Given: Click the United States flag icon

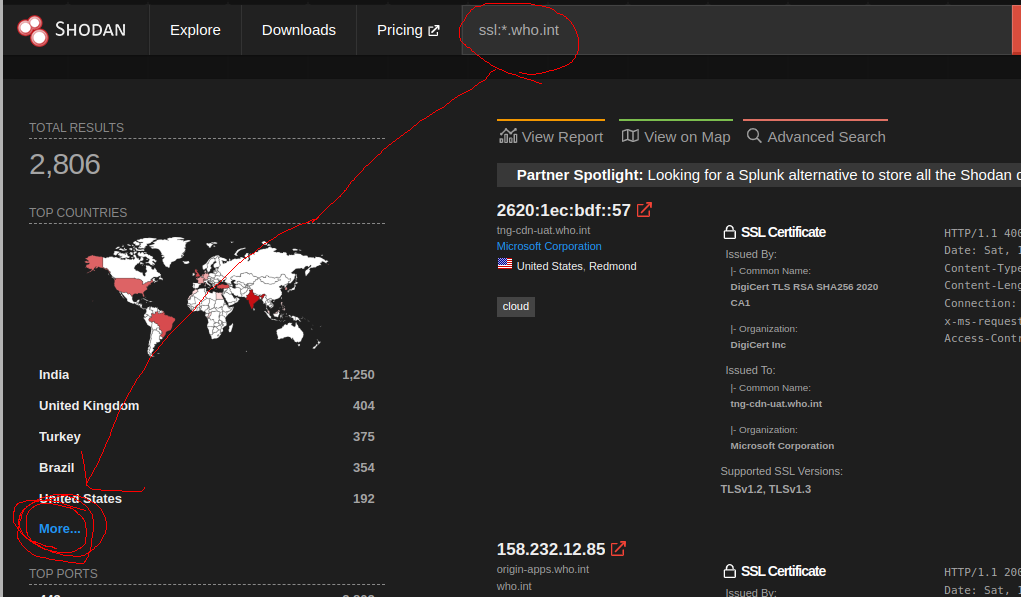Looking at the screenshot, I should click(x=505, y=264).
